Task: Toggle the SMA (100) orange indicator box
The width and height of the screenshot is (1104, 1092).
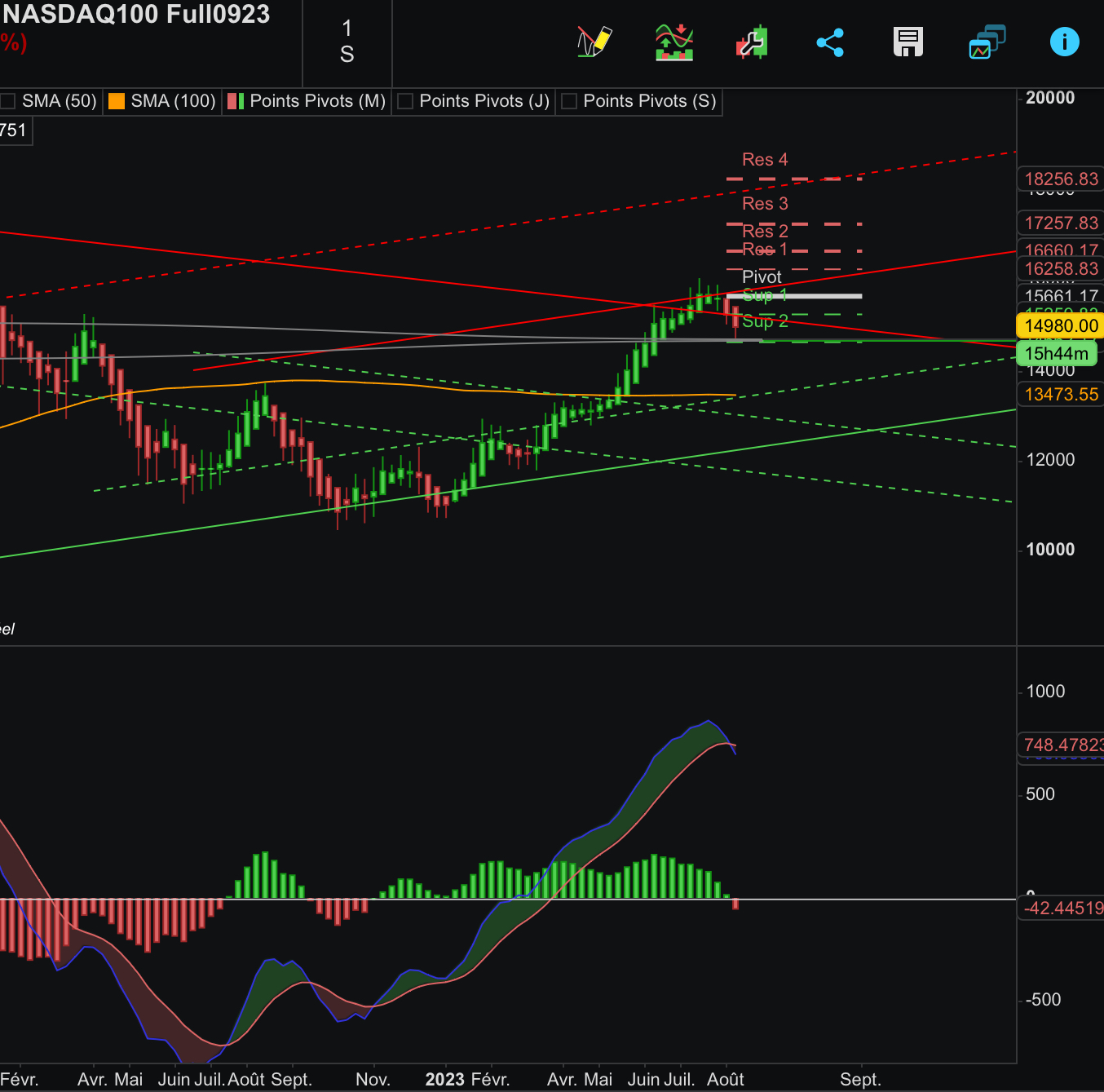Action: [117, 101]
